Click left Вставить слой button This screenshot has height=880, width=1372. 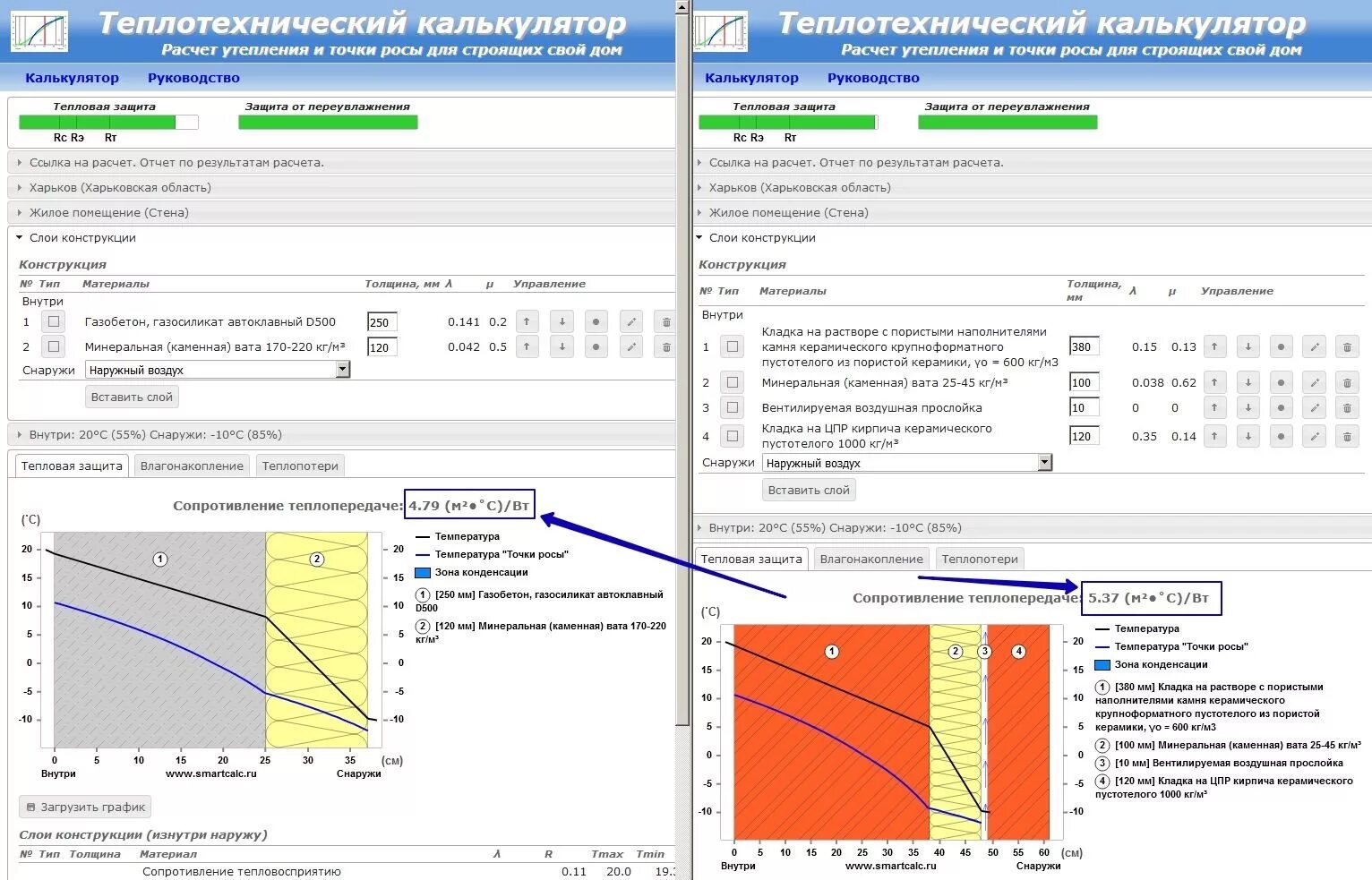point(133,397)
